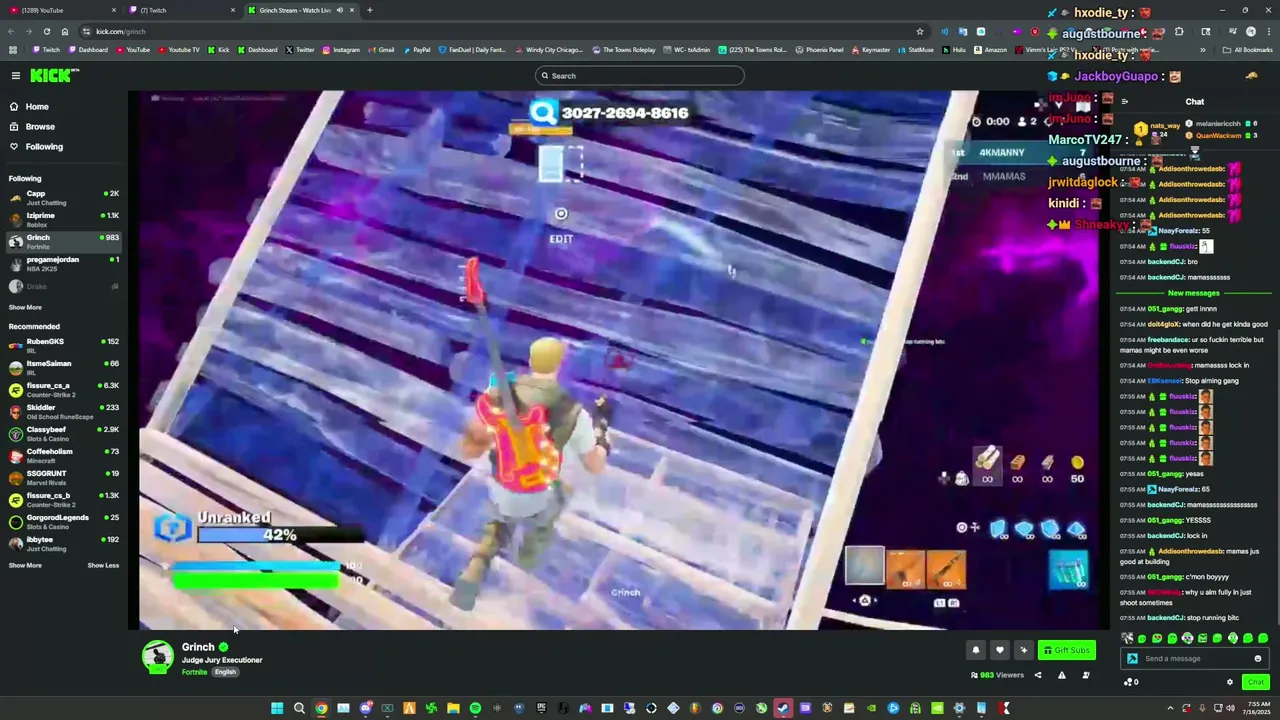Viewport: 1280px width, 720px height.
Task: Show more bookmarks overflow chevron
Action: click(x=1203, y=50)
